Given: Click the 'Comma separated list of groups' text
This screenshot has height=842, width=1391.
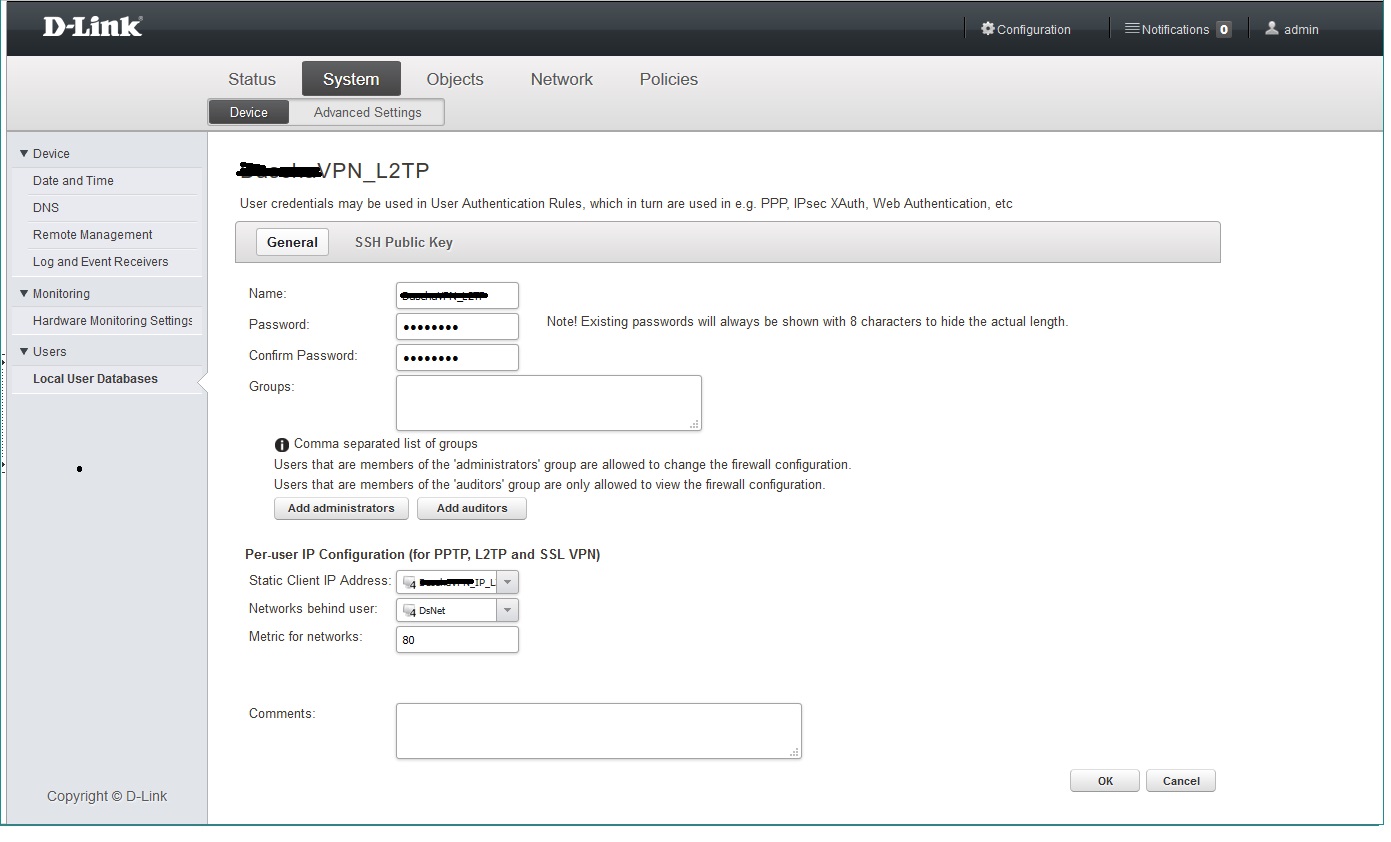Looking at the screenshot, I should pyautogui.click(x=386, y=443).
